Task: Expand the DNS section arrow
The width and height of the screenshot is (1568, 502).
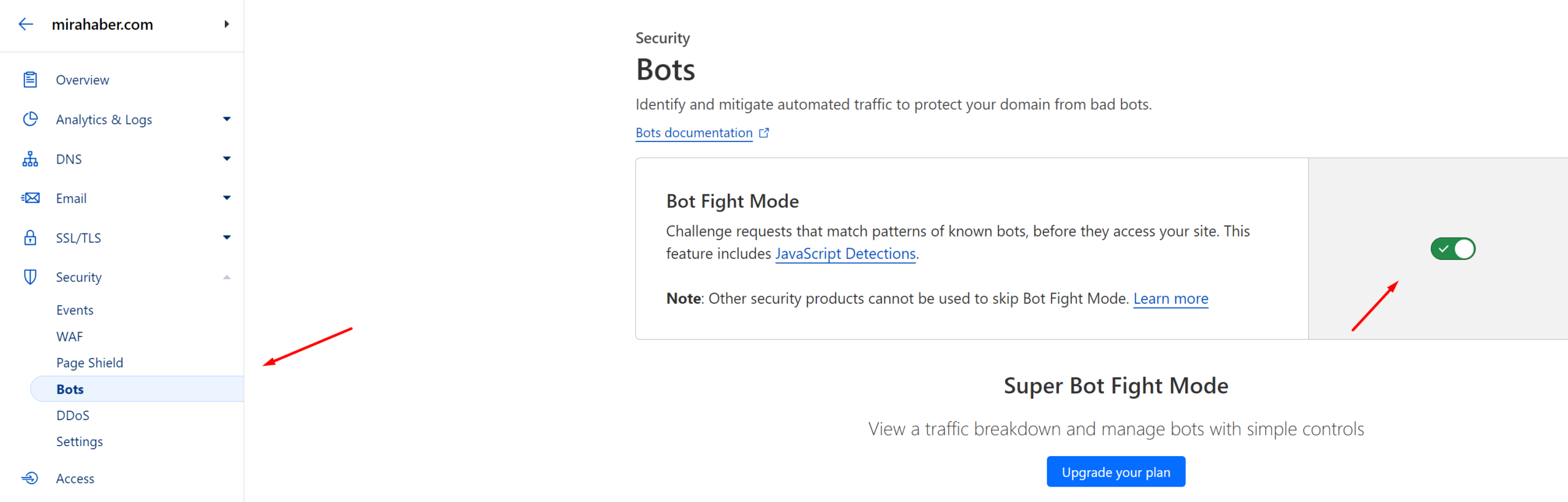Action: tap(227, 159)
